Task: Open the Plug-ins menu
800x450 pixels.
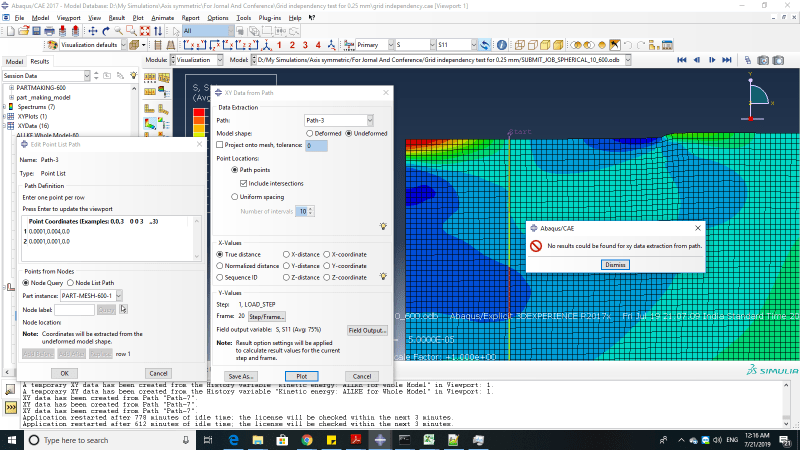Action: [x=269, y=18]
